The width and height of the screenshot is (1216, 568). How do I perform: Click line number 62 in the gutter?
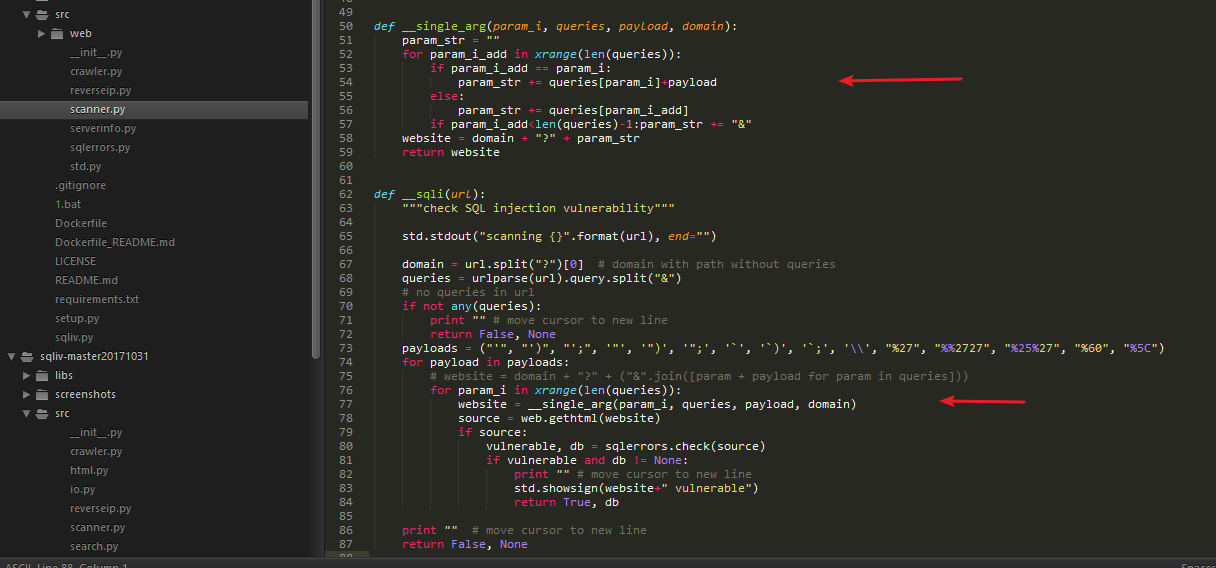(x=346, y=194)
